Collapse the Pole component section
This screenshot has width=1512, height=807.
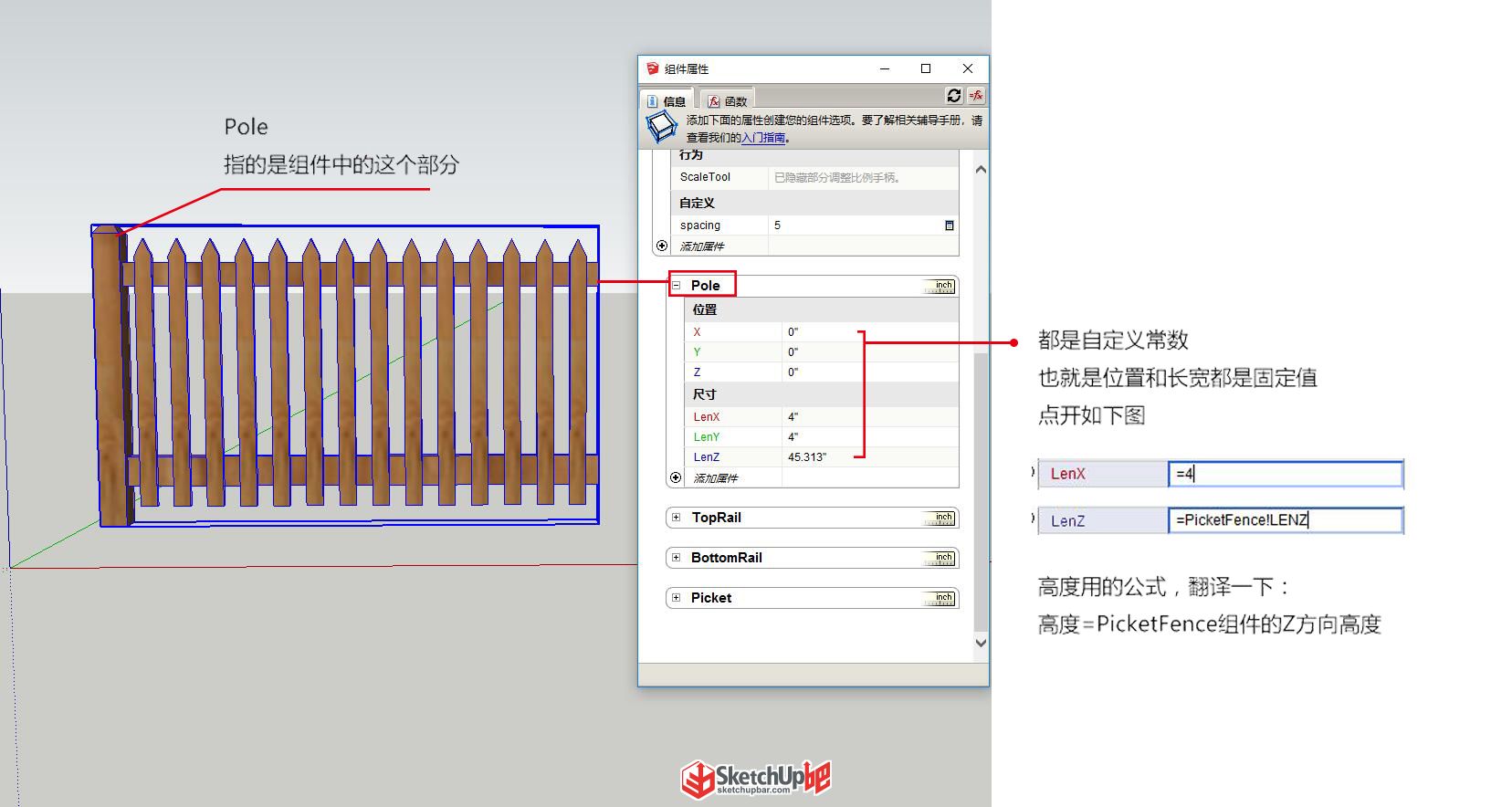tap(677, 286)
